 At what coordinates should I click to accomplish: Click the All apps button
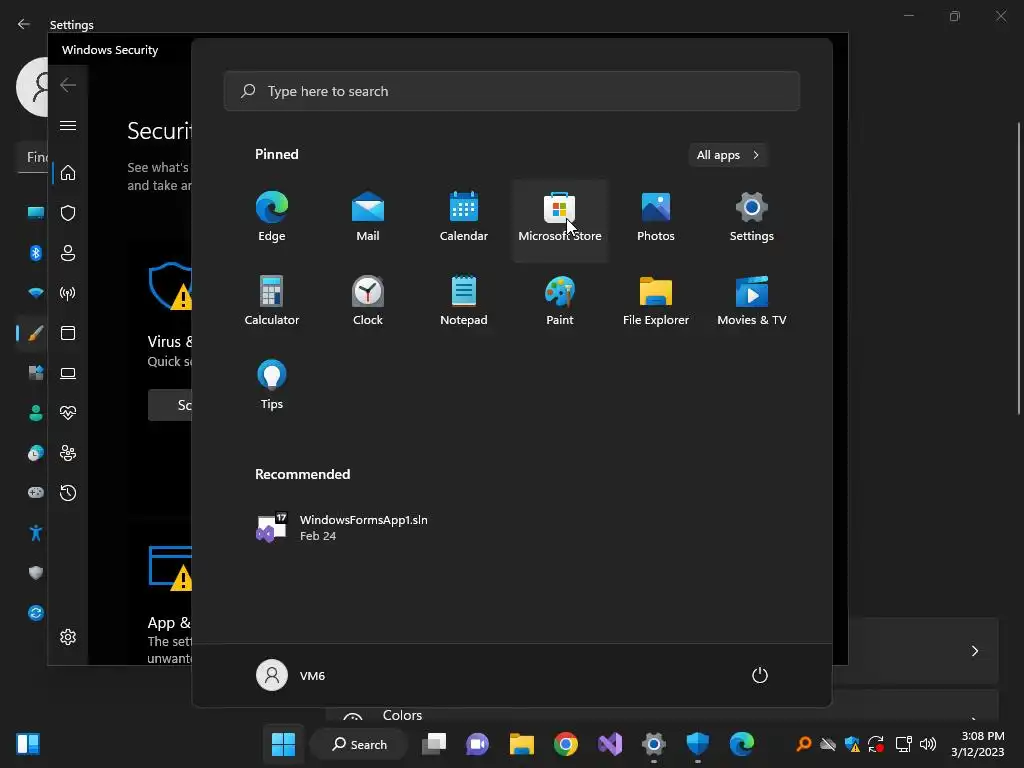coord(728,155)
